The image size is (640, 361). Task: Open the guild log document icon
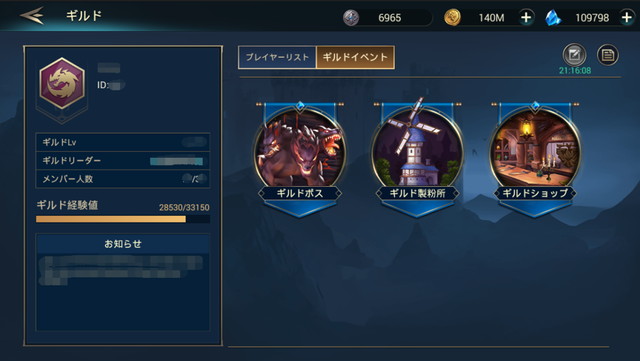607,55
